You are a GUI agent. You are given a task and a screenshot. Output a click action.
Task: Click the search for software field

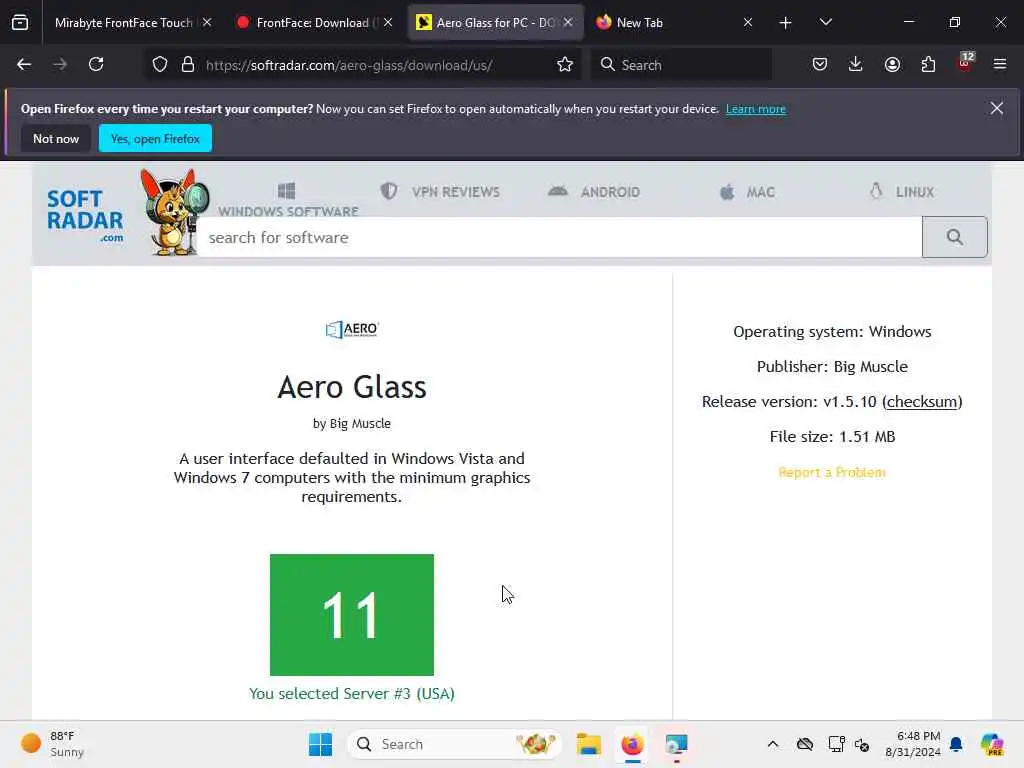560,237
